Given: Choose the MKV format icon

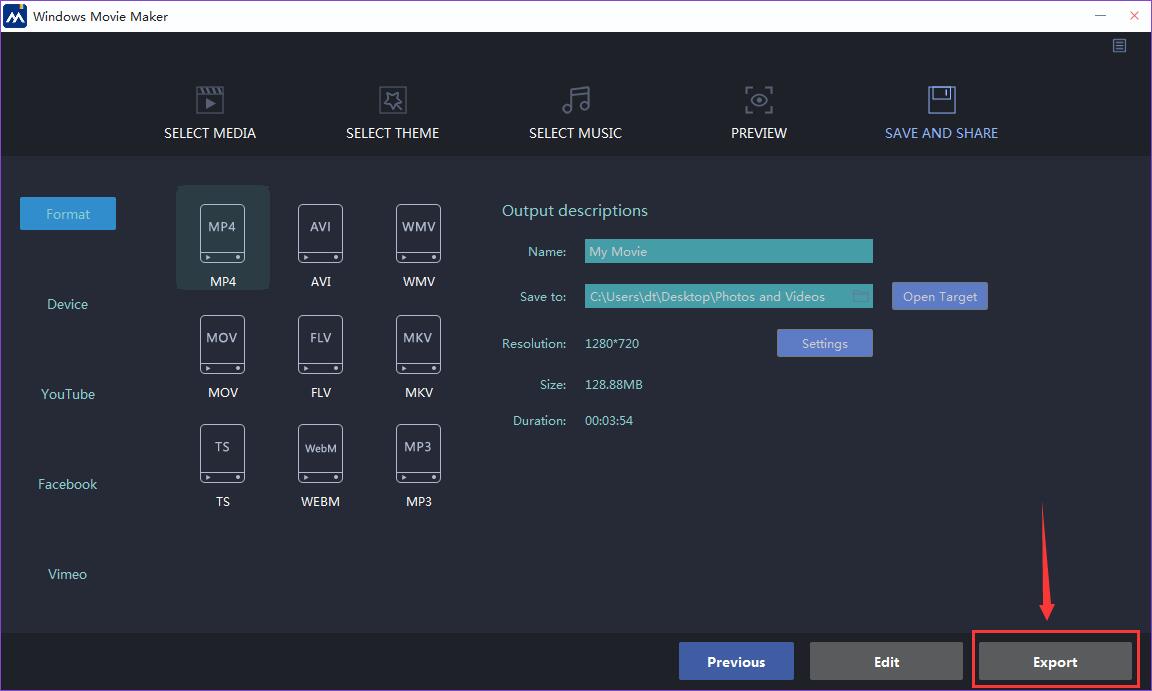Looking at the screenshot, I should 418,344.
